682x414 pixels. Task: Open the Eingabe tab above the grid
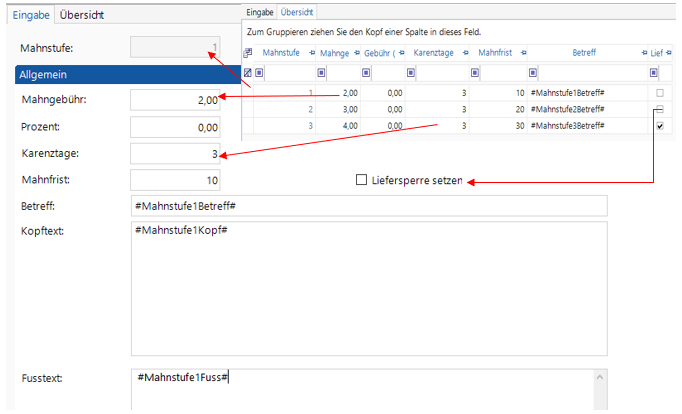[x=260, y=11]
